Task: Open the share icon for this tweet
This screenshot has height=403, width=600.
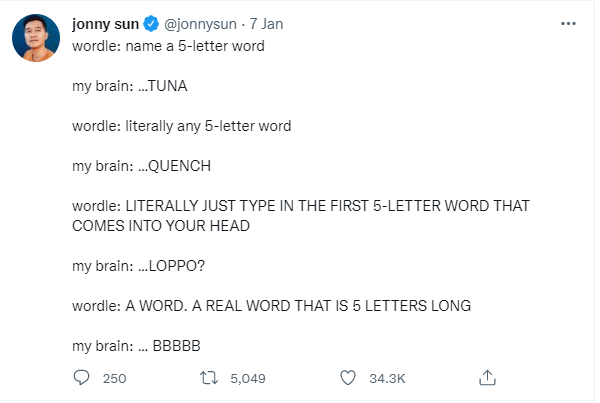Action: click(488, 378)
